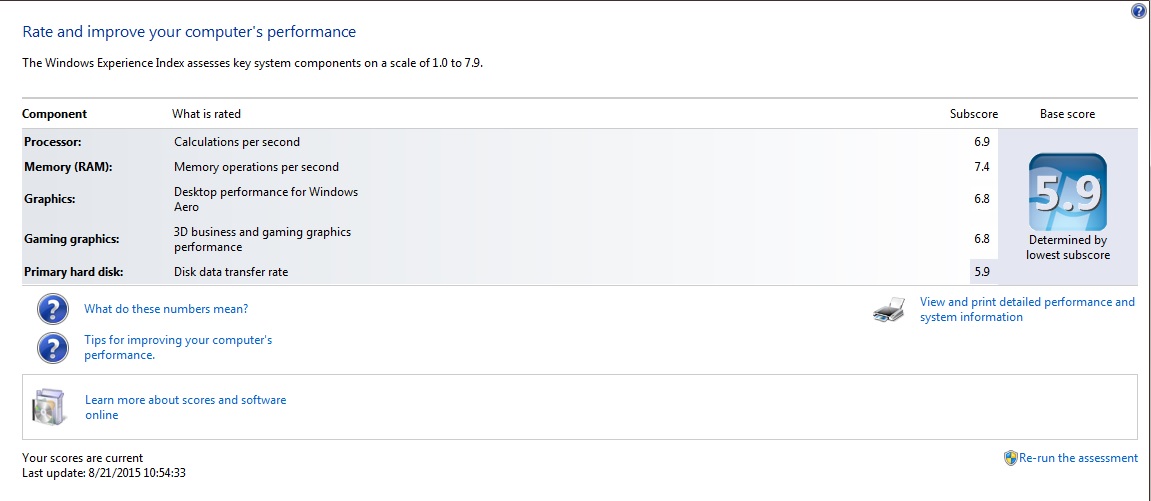The image size is (1151, 501).
Task: Click 'Disk data transfer rate' text
Action: 231,271
